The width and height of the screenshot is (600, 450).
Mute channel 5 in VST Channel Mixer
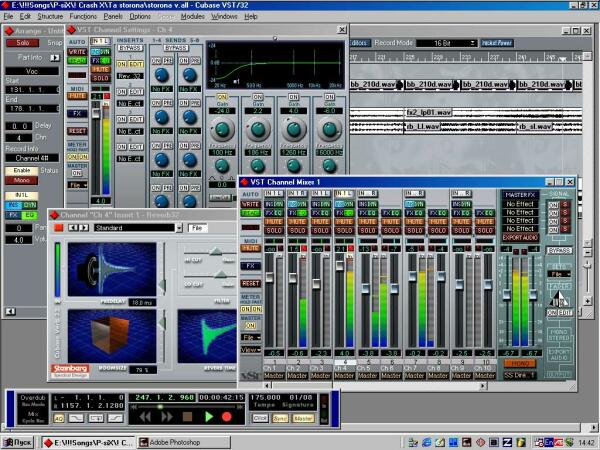(x=368, y=222)
